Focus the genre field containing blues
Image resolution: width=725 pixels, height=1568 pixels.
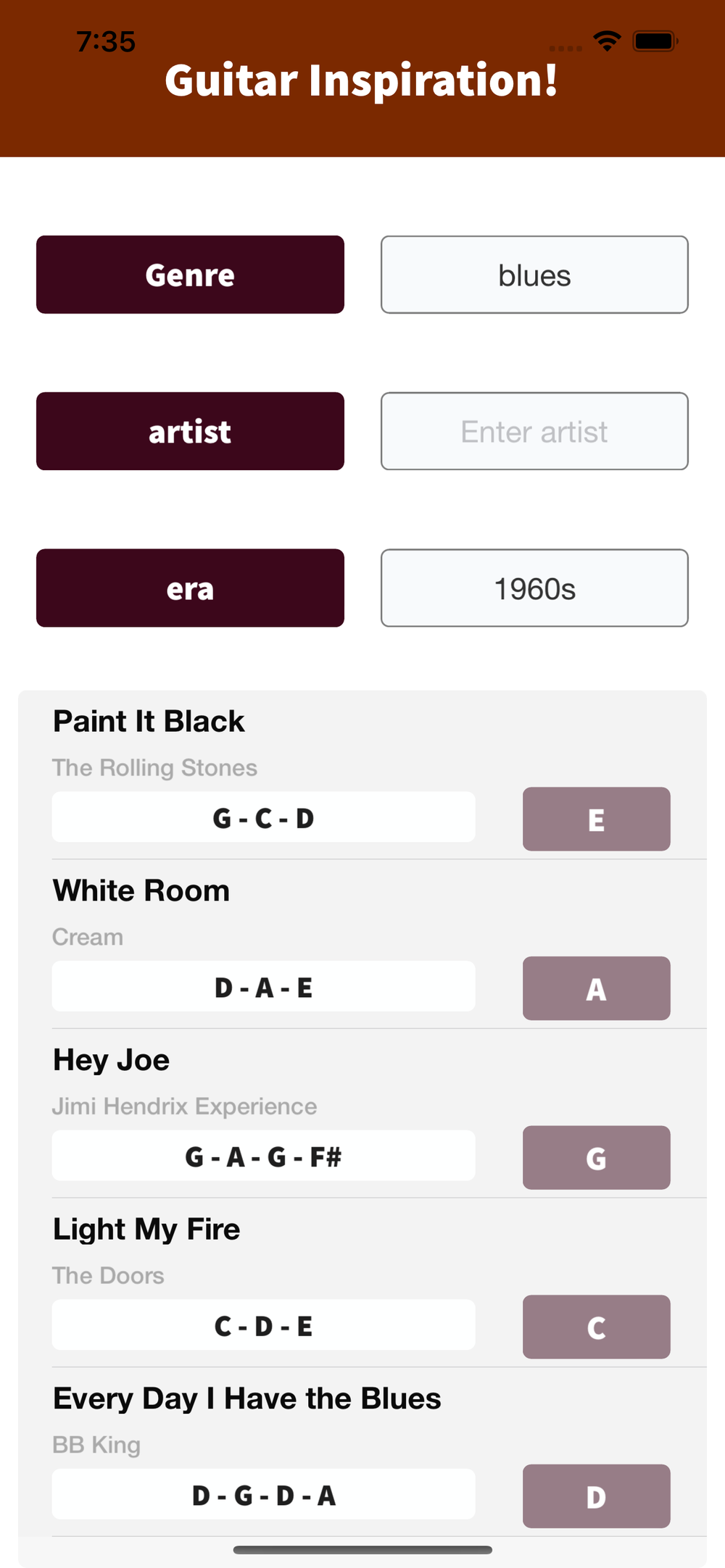[x=534, y=275]
